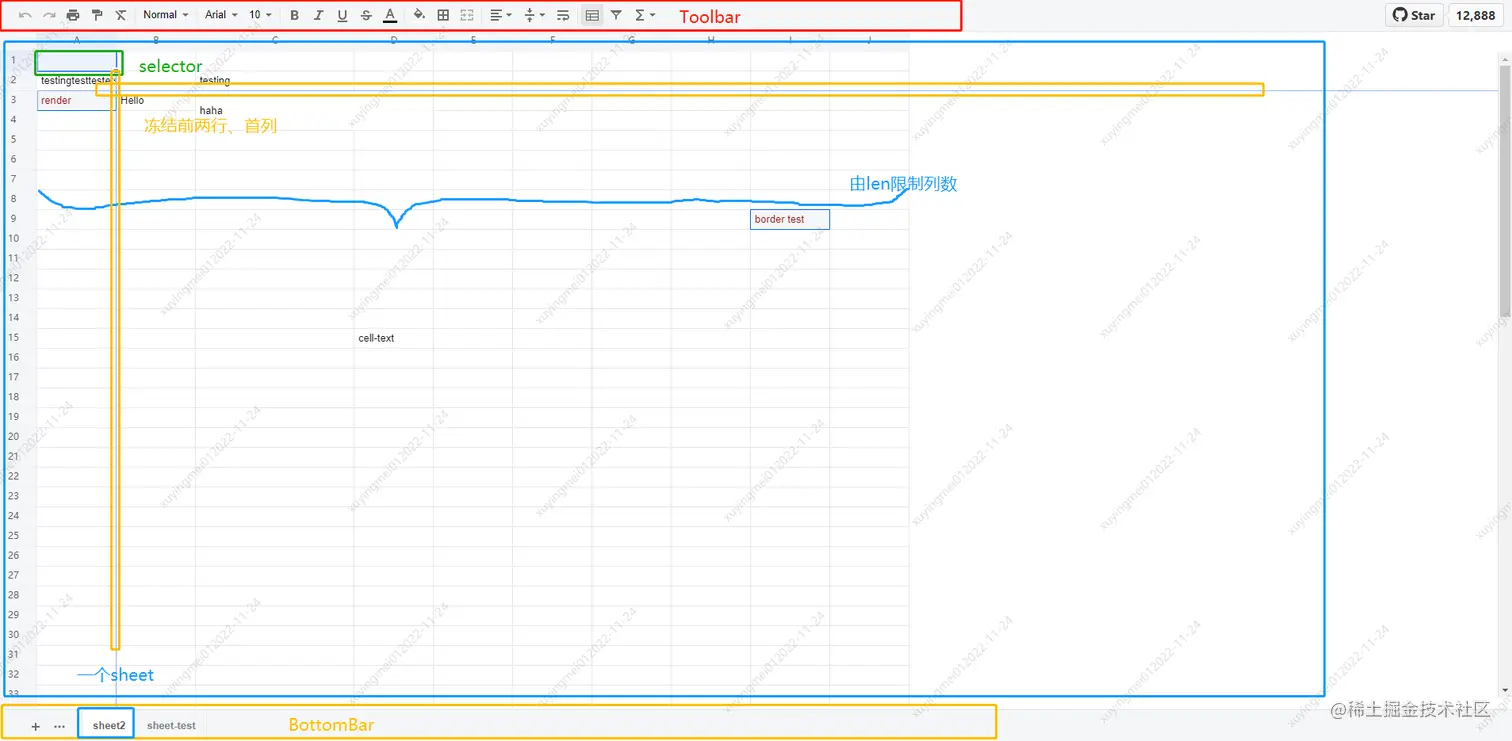Open the borders tool
1512x741 pixels.
[442, 15]
